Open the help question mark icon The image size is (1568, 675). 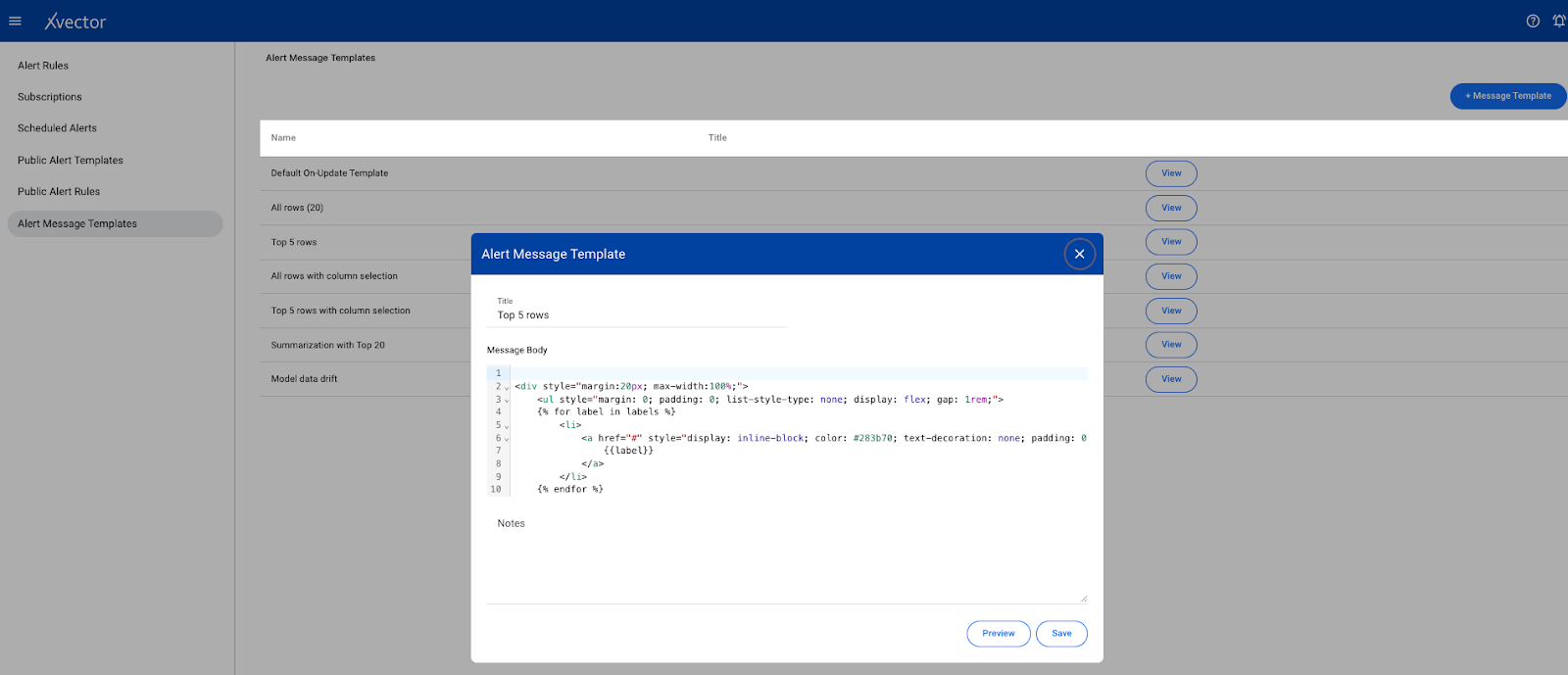[x=1533, y=21]
